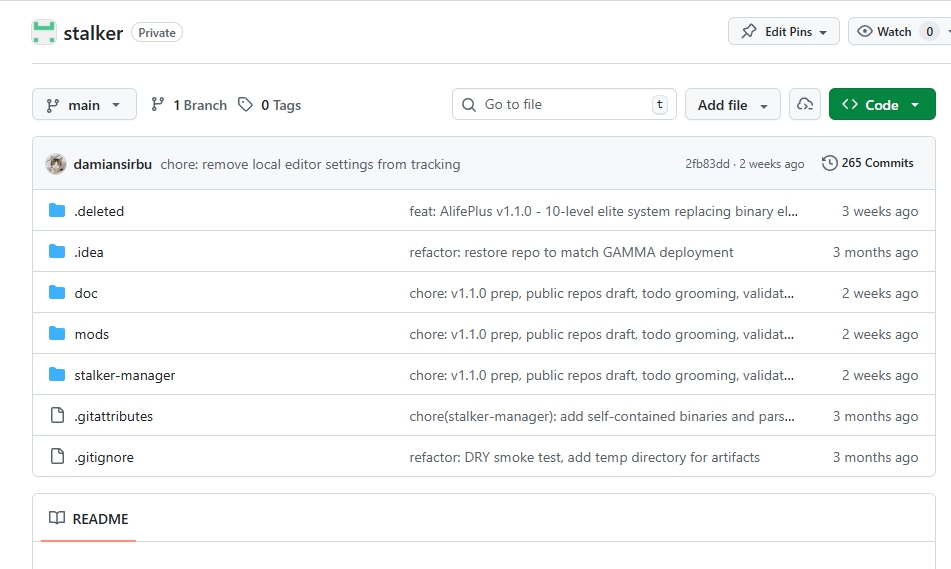Click the Edit Pins button

pos(784,32)
